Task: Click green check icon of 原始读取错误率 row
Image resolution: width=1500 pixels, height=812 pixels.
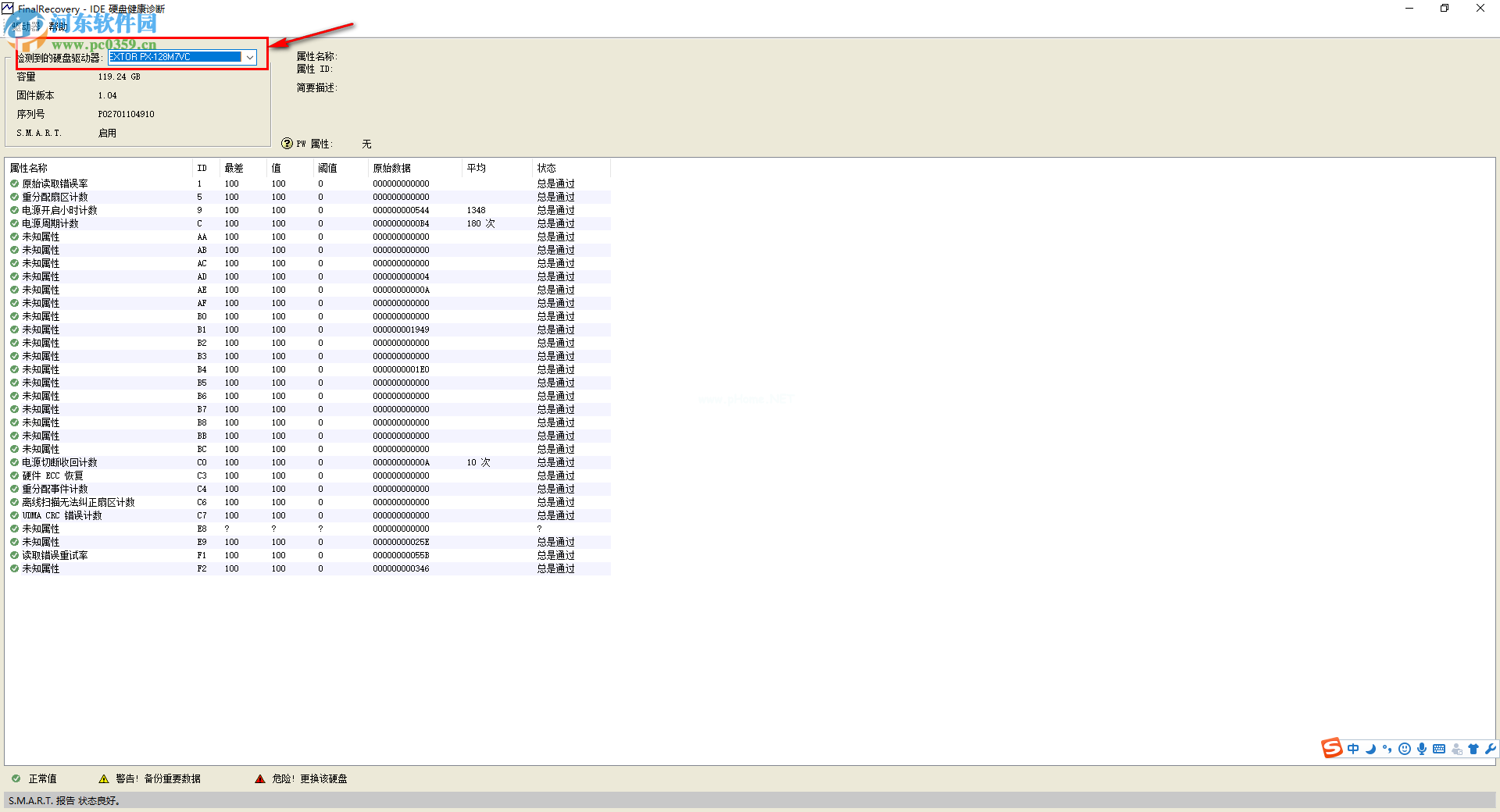Action: (14, 184)
